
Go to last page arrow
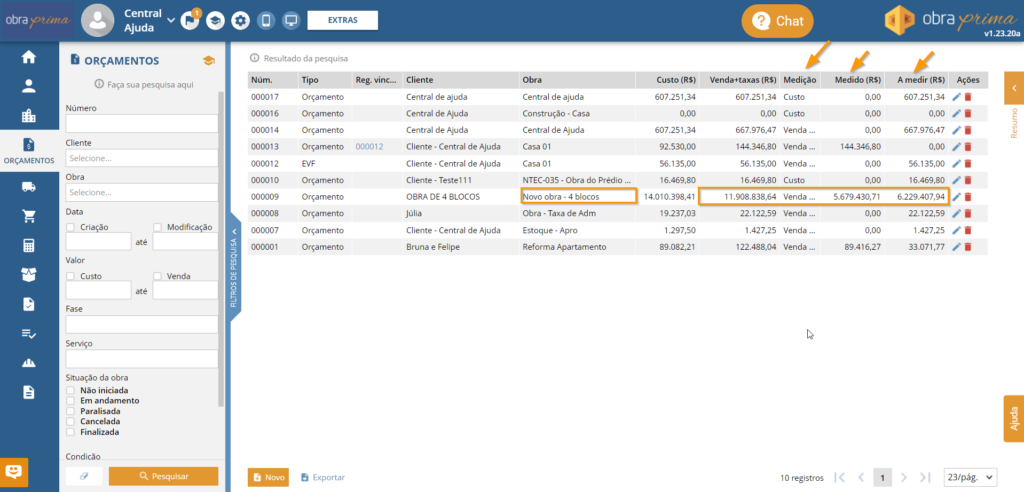(925, 478)
